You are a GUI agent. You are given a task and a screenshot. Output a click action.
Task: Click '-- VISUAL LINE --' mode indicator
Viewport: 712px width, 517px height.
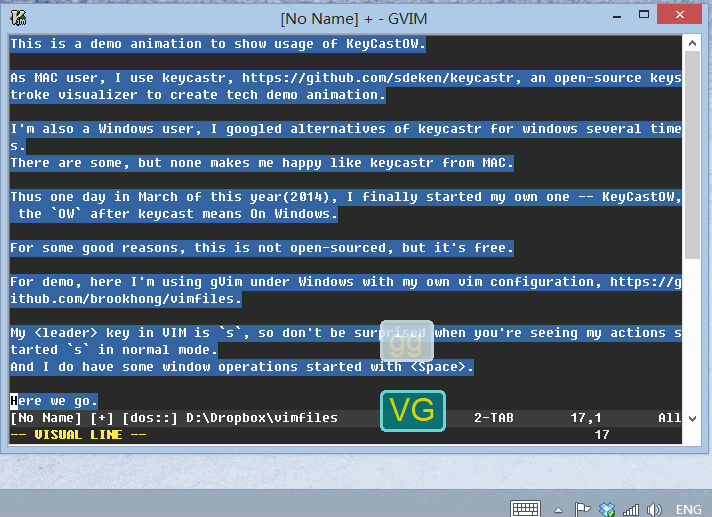click(78, 435)
